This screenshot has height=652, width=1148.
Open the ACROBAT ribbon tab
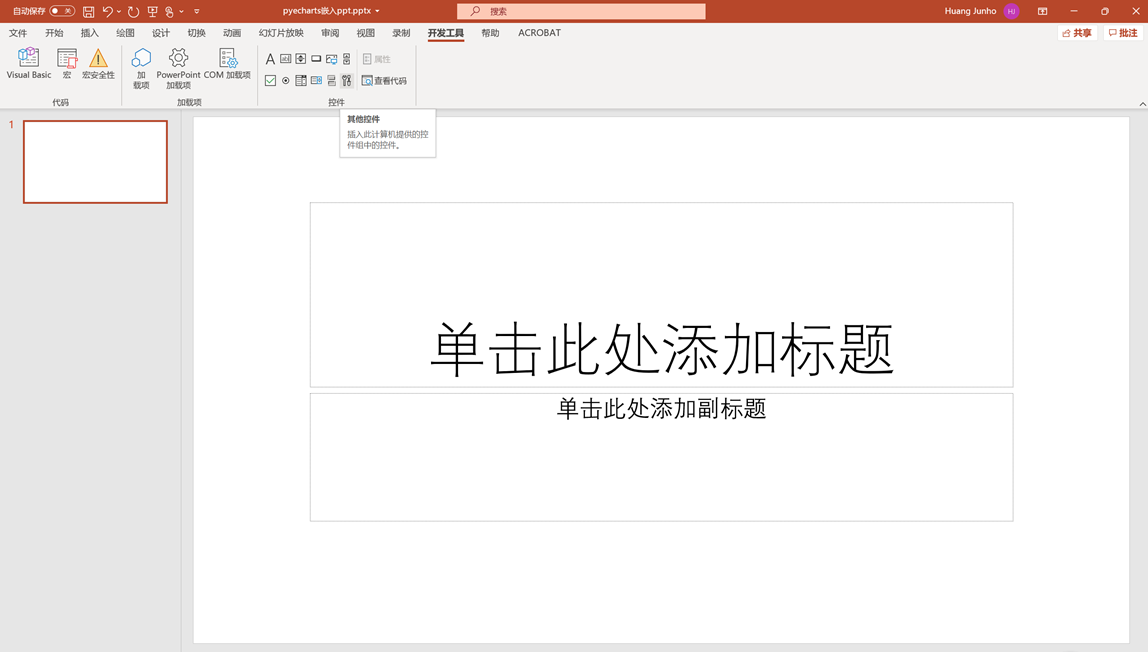click(x=539, y=32)
